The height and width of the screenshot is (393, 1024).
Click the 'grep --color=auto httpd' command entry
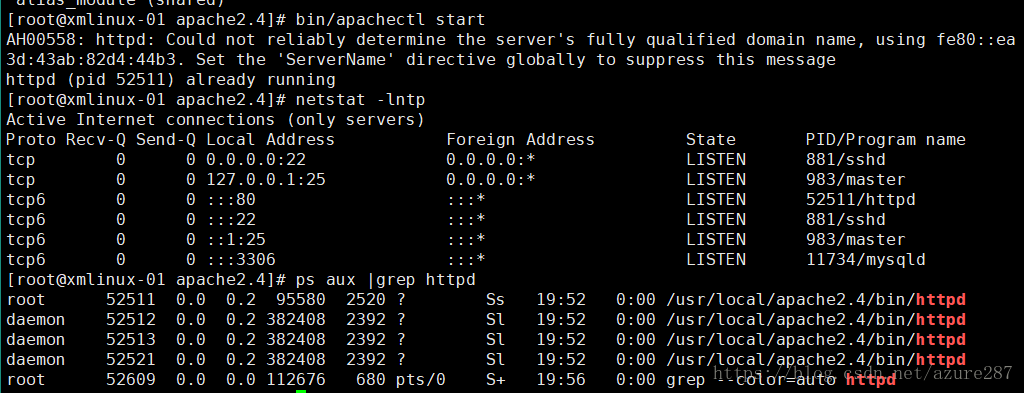coord(782,380)
